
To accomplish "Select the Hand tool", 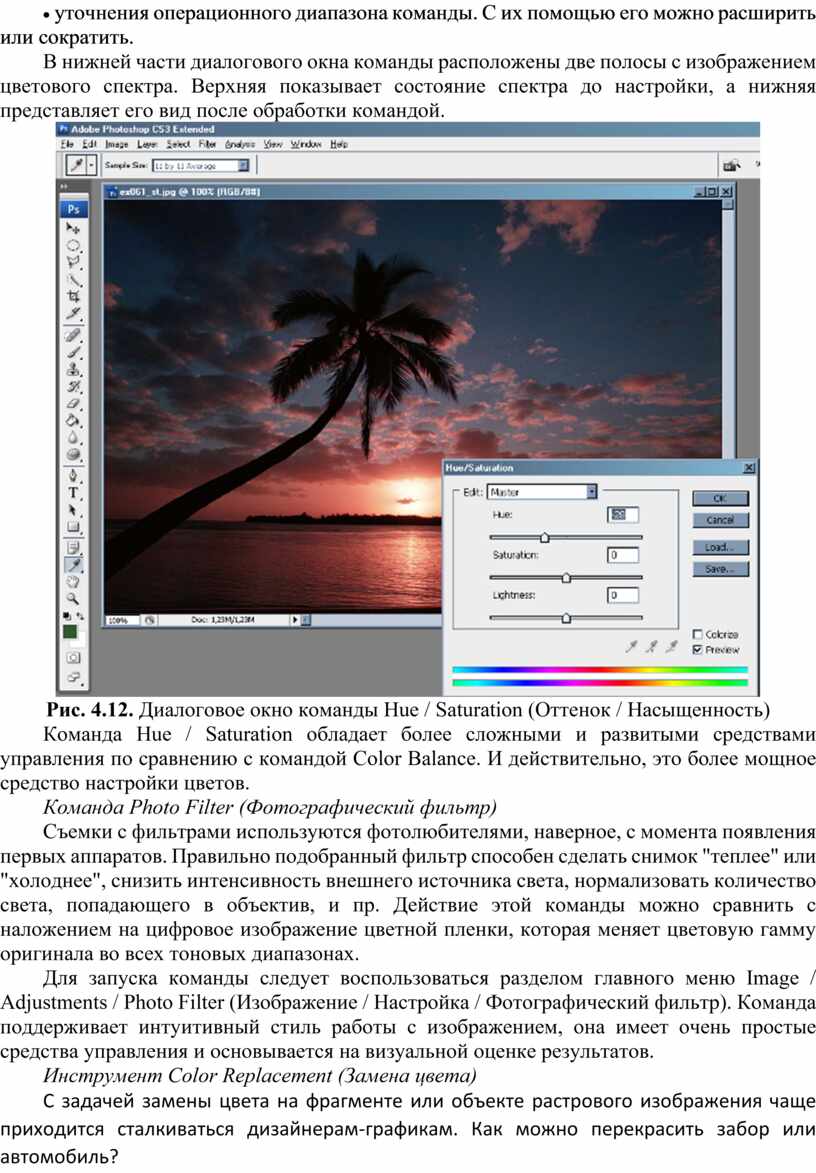I will point(73,582).
